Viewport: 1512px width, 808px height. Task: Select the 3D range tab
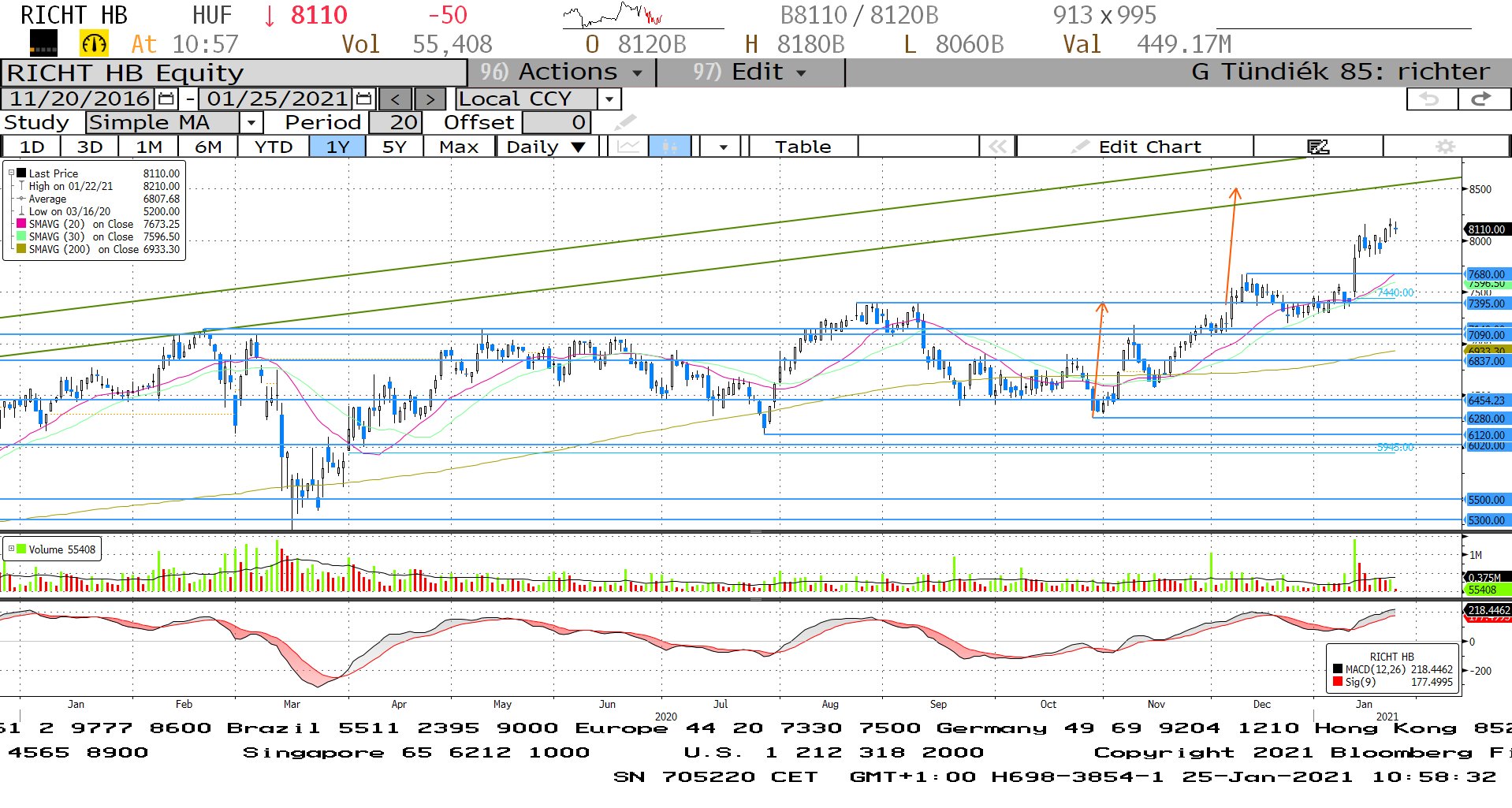click(x=90, y=147)
